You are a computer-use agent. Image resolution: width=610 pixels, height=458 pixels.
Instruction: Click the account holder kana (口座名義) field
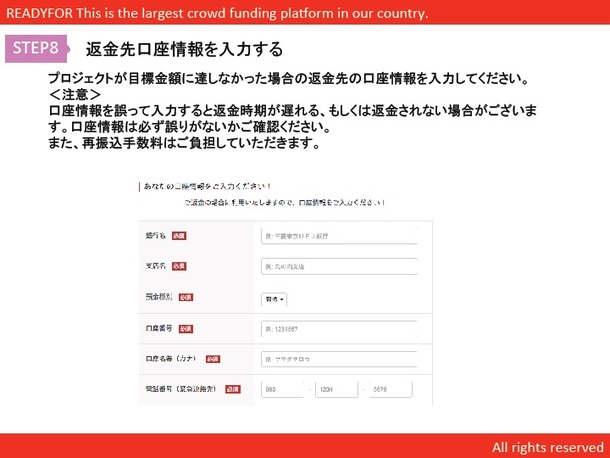click(339, 358)
